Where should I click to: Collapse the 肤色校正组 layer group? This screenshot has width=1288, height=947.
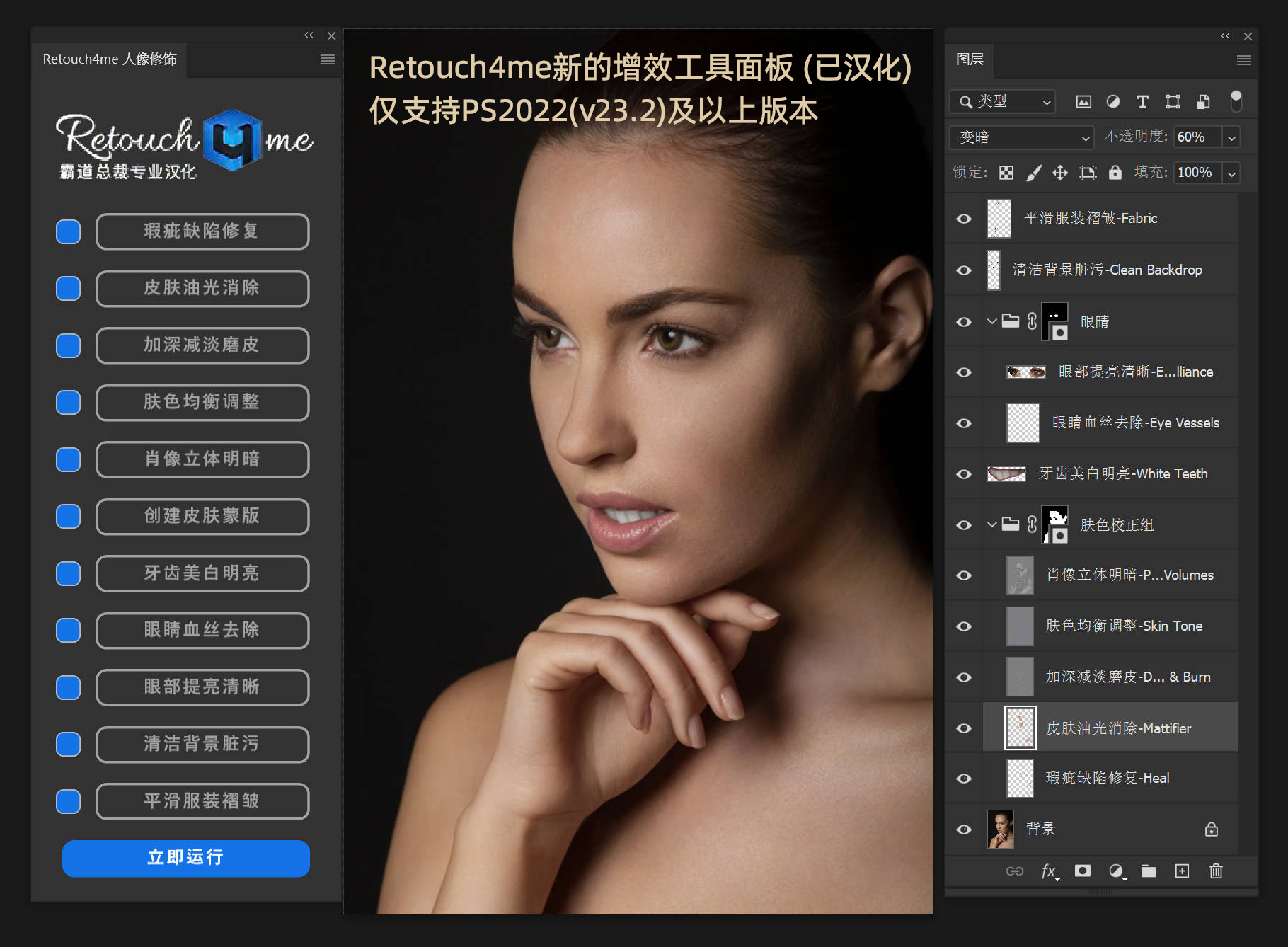click(x=992, y=524)
